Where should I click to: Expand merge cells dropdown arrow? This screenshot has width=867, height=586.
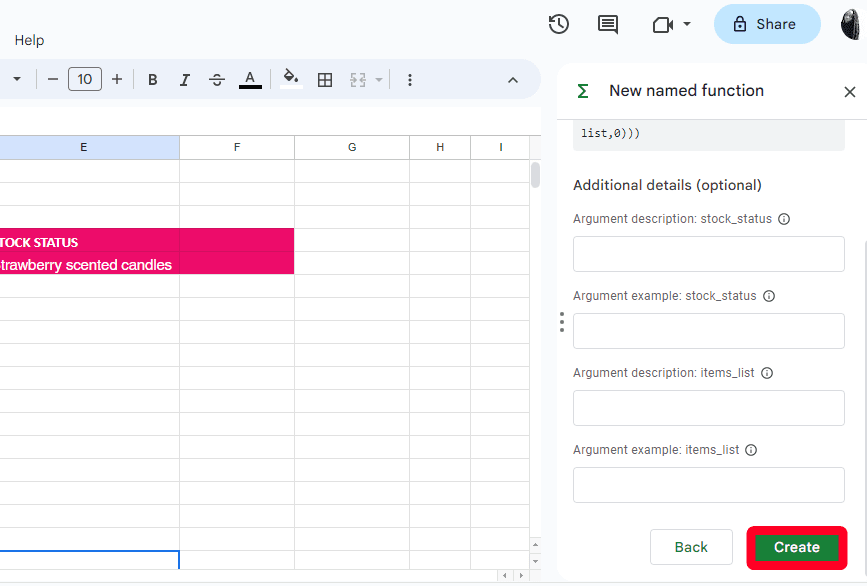pos(379,80)
